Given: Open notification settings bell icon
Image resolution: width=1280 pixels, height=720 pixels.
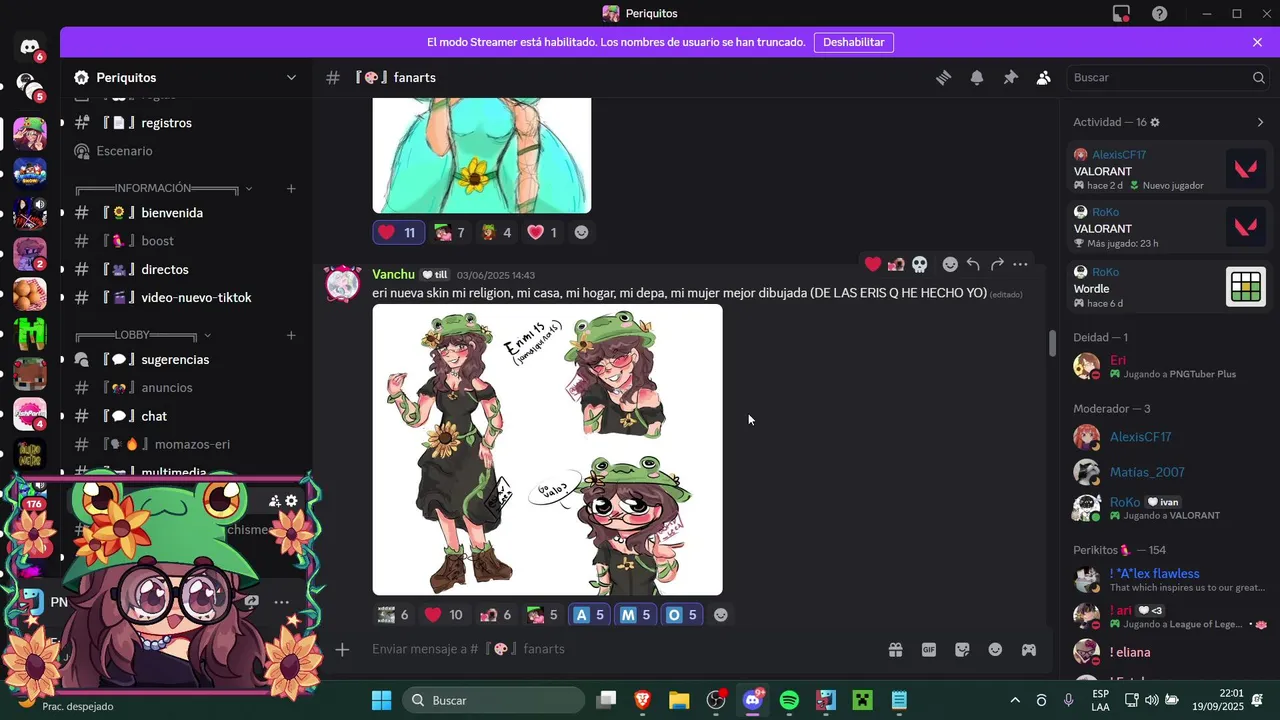Looking at the screenshot, I should (x=977, y=78).
